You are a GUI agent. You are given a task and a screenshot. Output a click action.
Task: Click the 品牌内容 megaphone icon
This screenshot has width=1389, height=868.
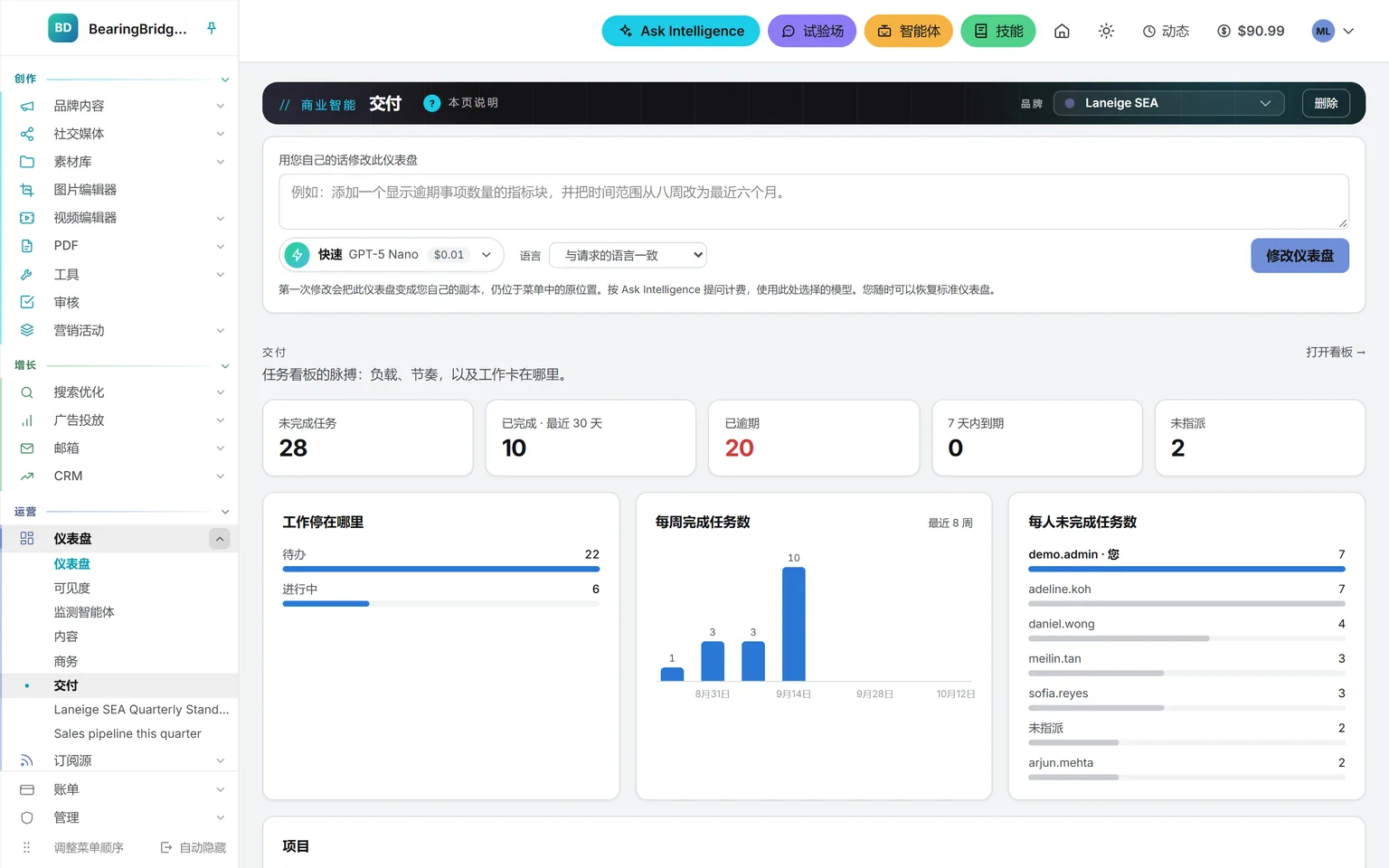click(27, 106)
